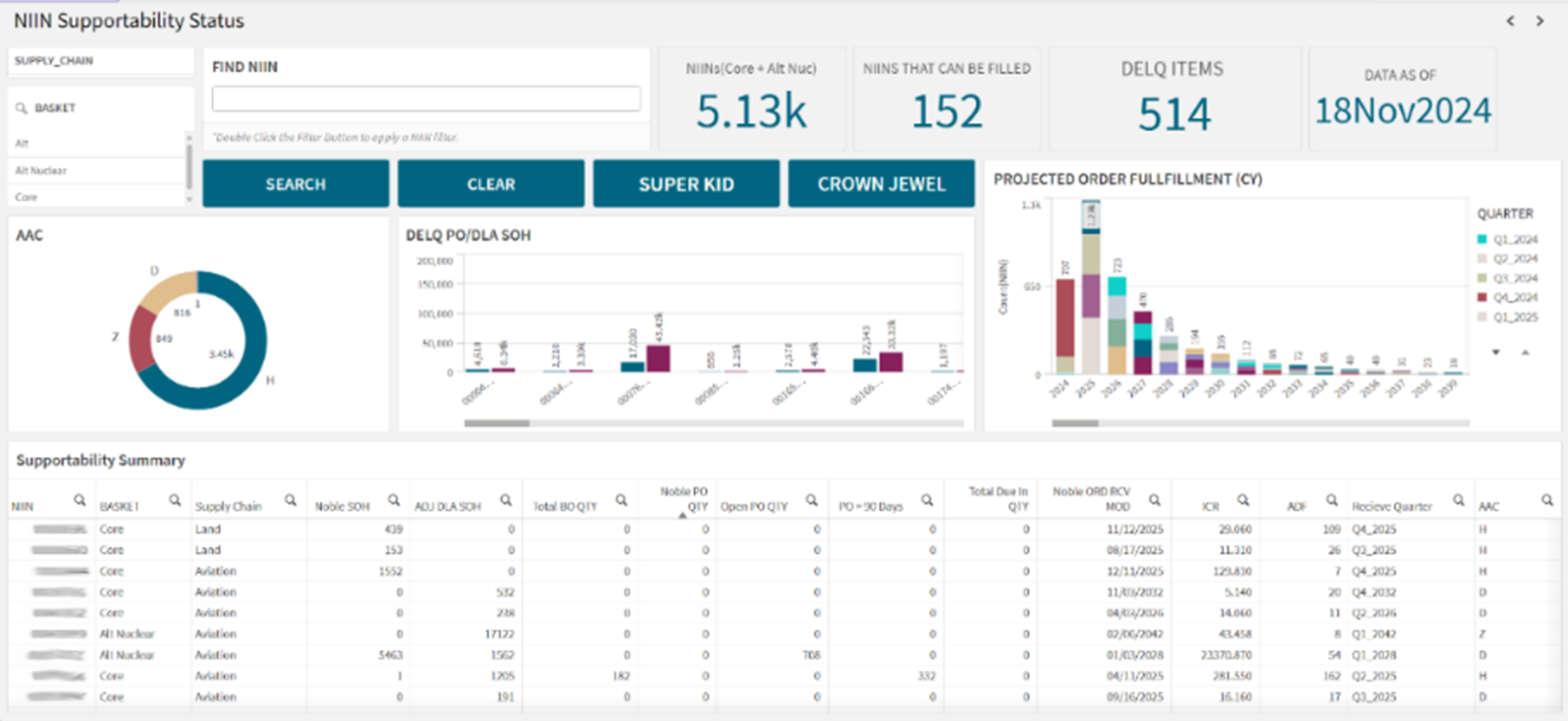Click search icon in BASKET column header
The image size is (1568, 721).
click(x=174, y=500)
